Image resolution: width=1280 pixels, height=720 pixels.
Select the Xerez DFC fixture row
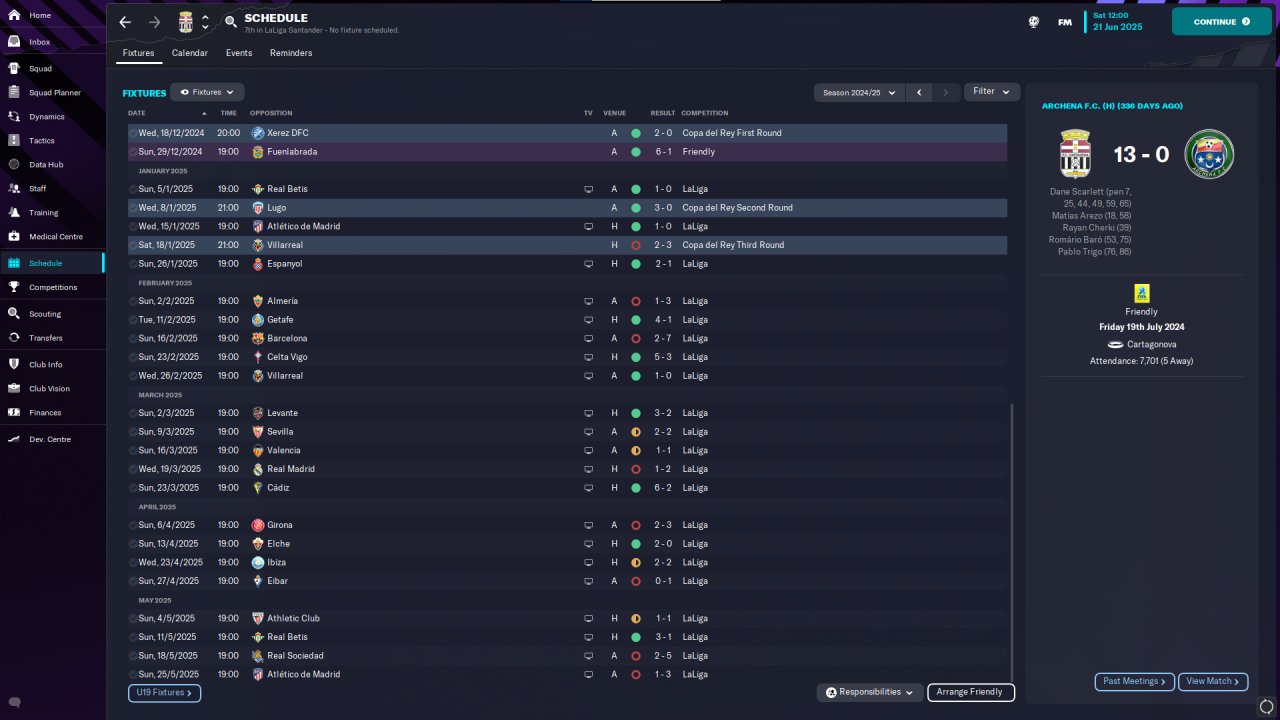pos(567,133)
